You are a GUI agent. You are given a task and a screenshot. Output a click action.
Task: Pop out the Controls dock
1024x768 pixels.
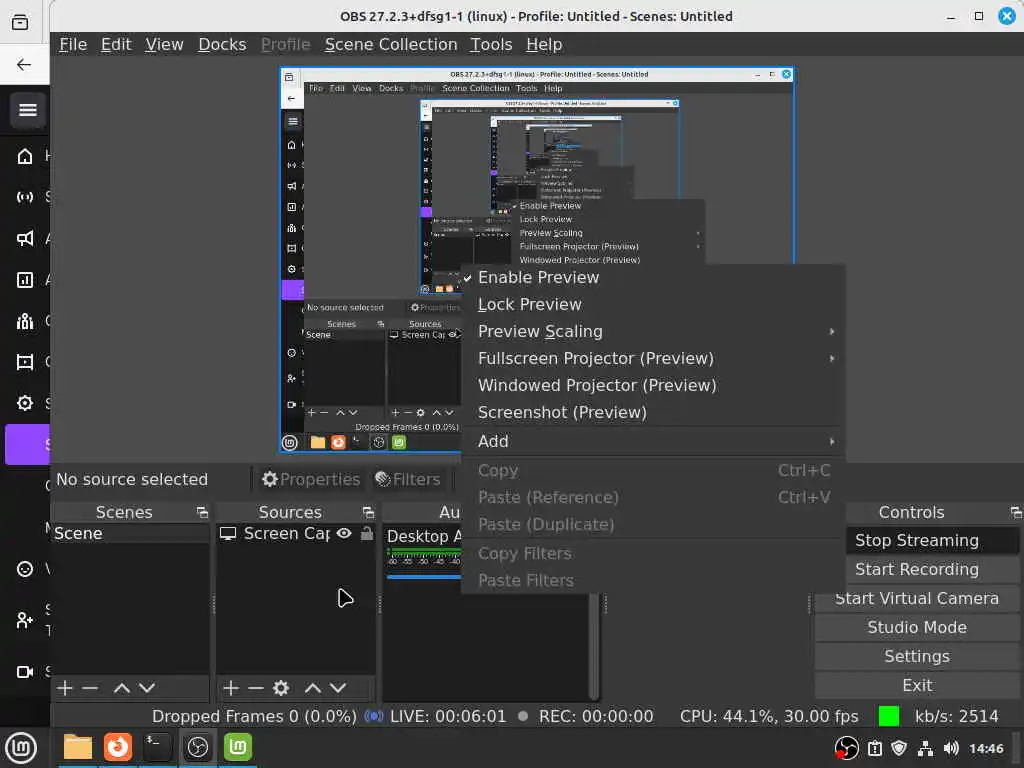pyautogui.click(x=1016, y=513)
